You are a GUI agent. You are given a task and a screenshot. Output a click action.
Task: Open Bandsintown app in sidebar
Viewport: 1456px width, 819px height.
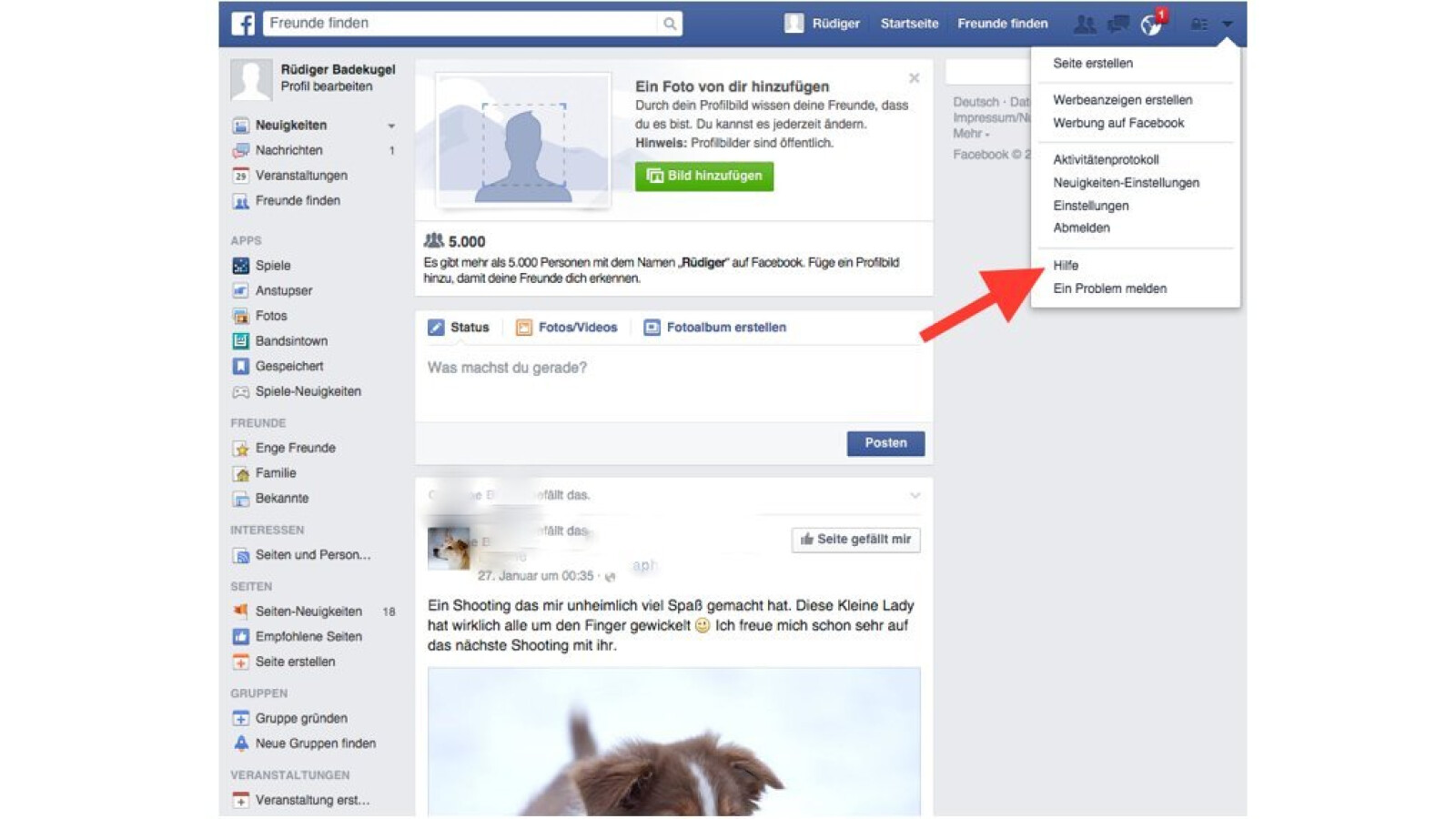tap(290, 341)
